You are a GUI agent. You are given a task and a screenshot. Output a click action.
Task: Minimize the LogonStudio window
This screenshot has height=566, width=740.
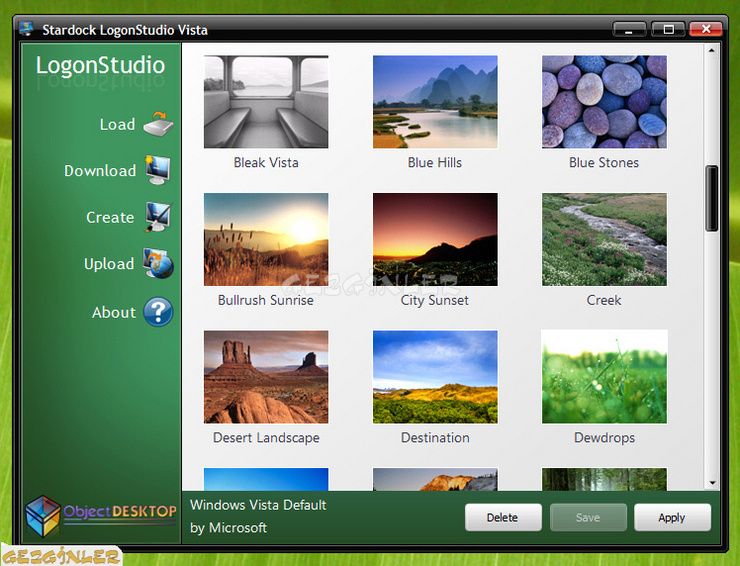tap(630, 29)
